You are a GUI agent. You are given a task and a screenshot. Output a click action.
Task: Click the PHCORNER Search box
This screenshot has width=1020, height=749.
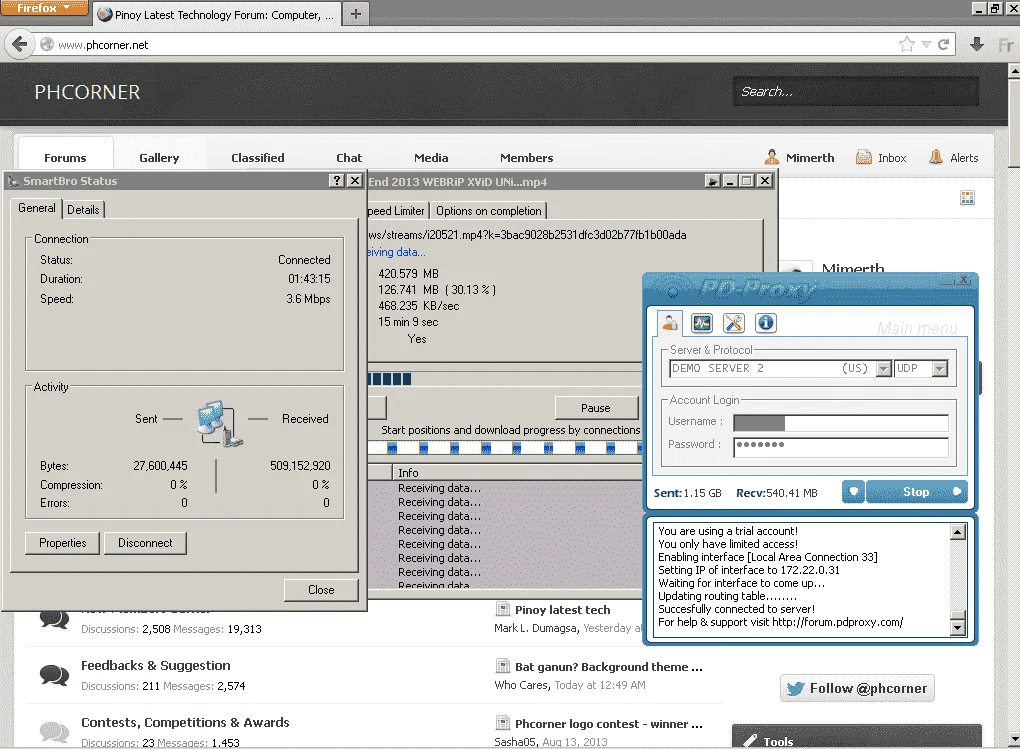coord(855,91)
